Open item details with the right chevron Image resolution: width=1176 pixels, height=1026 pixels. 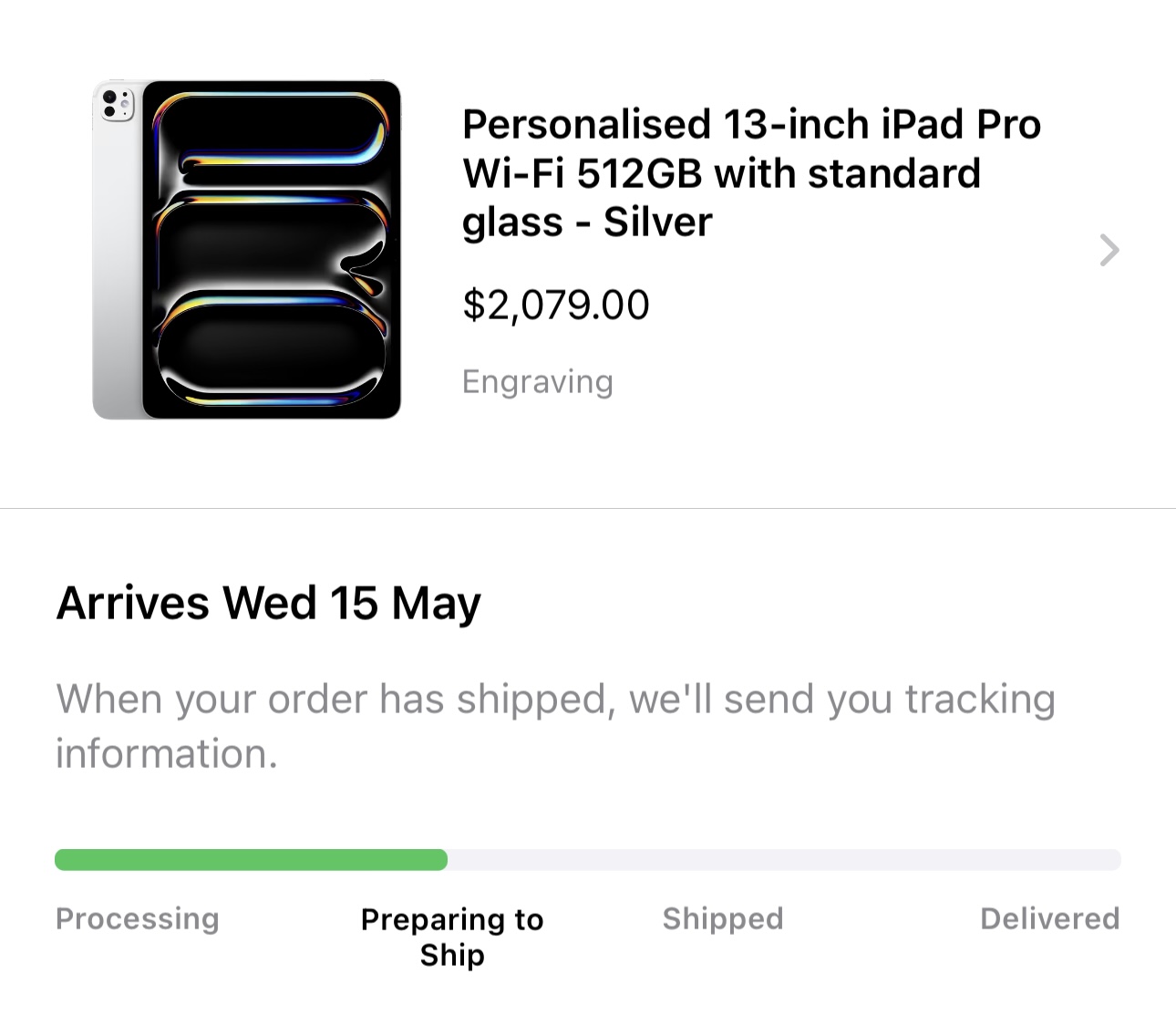(x=1109, y=250)
